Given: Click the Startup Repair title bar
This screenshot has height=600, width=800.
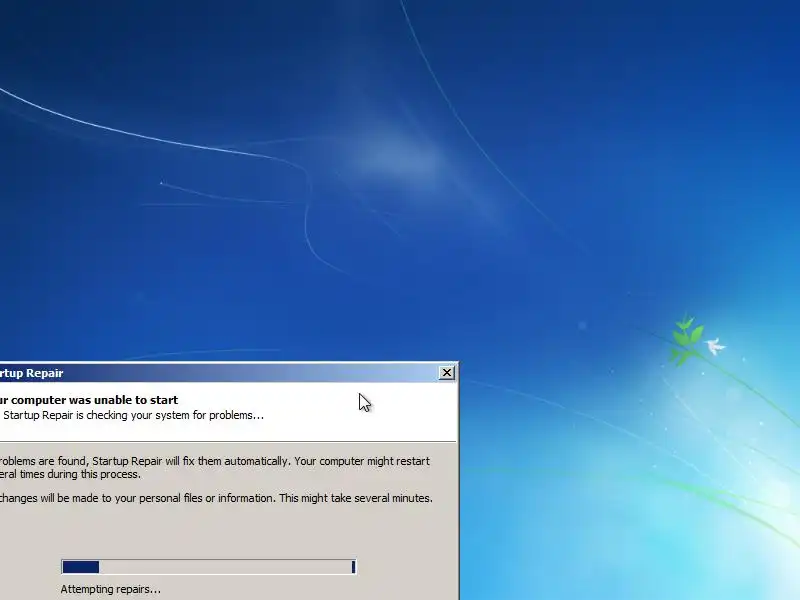Looking at the screenshot, I should [x=229, y=373].
